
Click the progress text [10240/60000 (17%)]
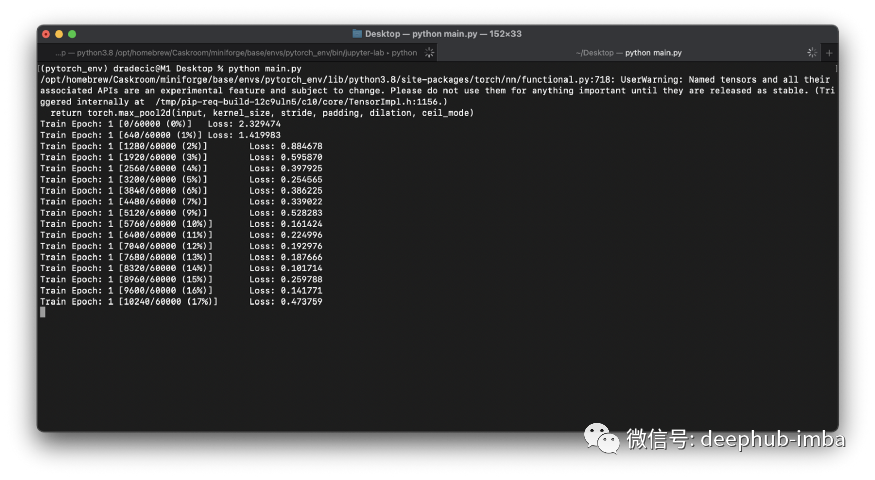pyautogui.click(x=168, y=302)
